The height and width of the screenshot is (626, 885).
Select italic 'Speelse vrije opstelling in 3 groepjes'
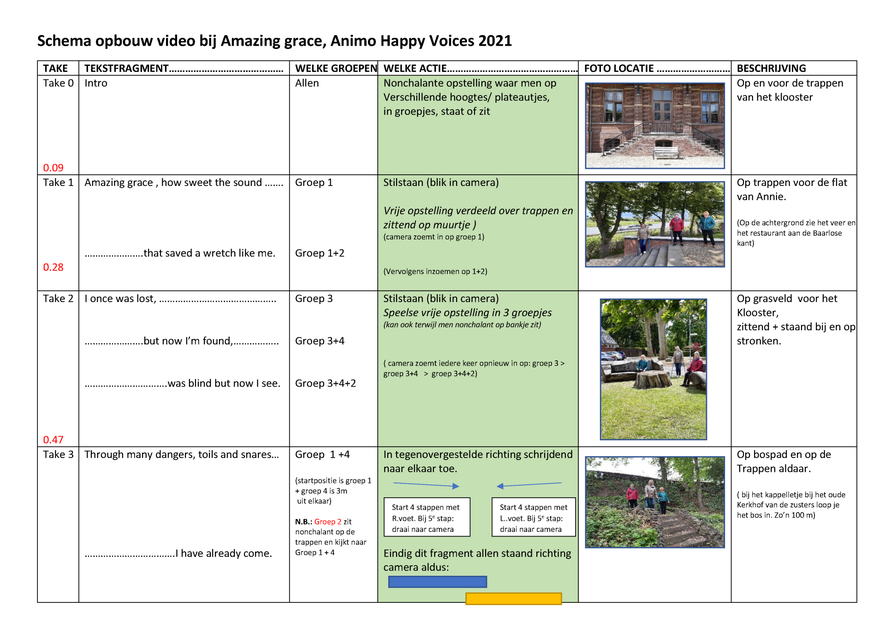coord(467,313)
